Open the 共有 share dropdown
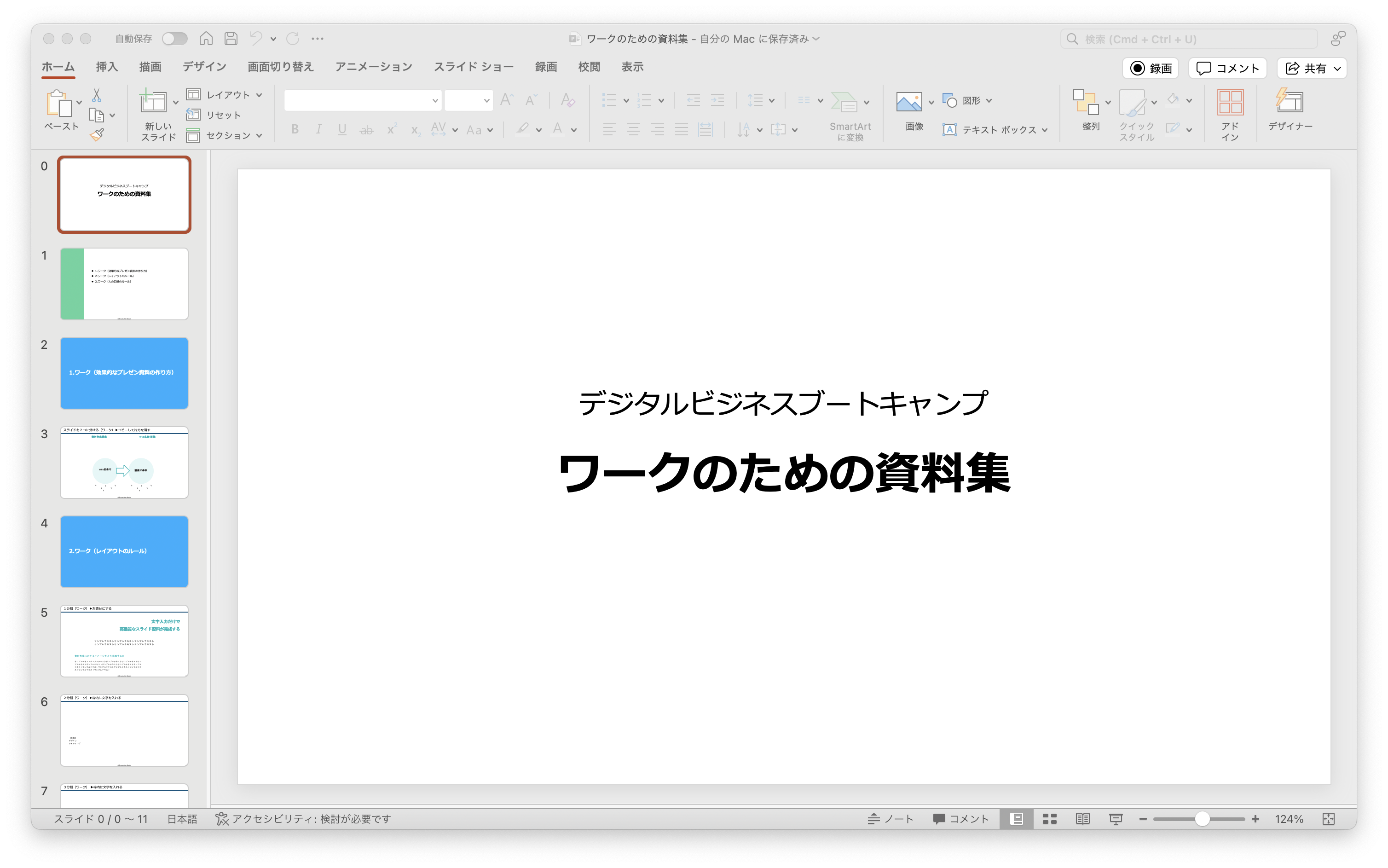The height and width of the screenshot is (868, 1388). (x=1312, y=68)
